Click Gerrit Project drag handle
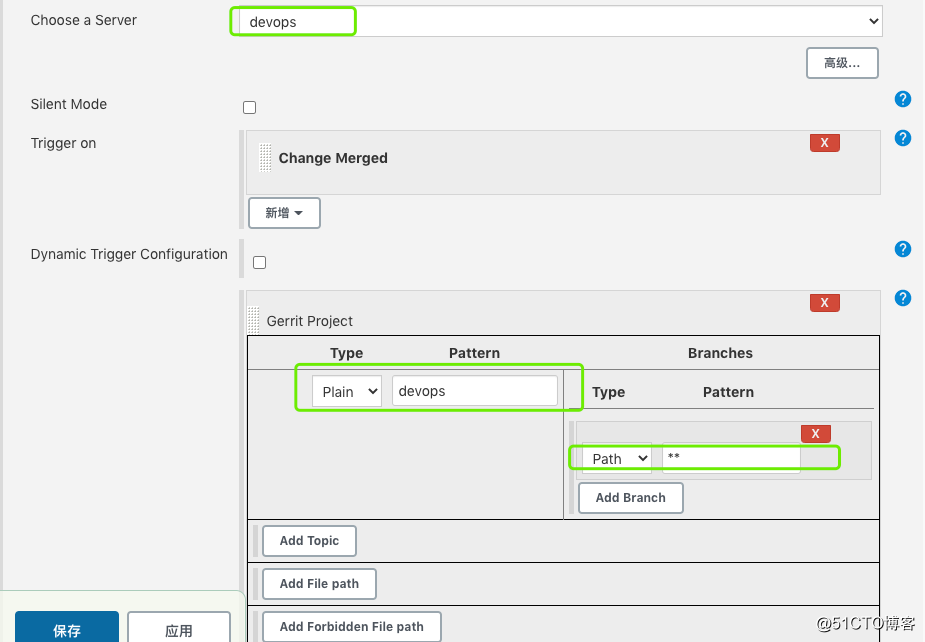Image resolution: width=925 pixels, height=642 pixels. point(253,320)
